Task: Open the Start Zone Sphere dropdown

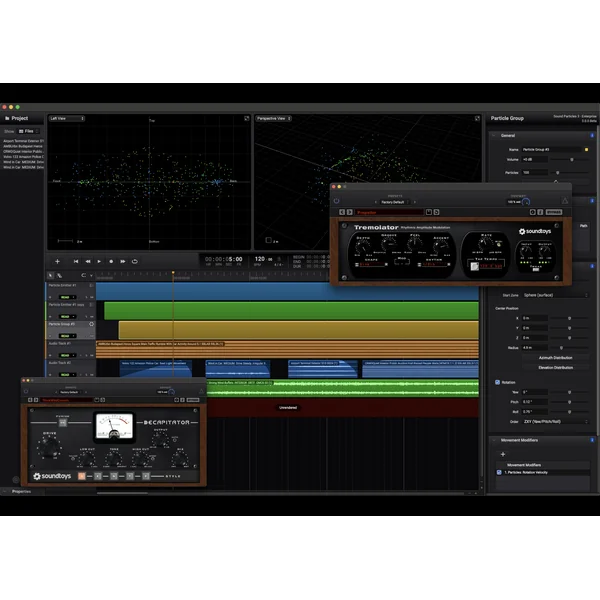Action: (555, 295)
